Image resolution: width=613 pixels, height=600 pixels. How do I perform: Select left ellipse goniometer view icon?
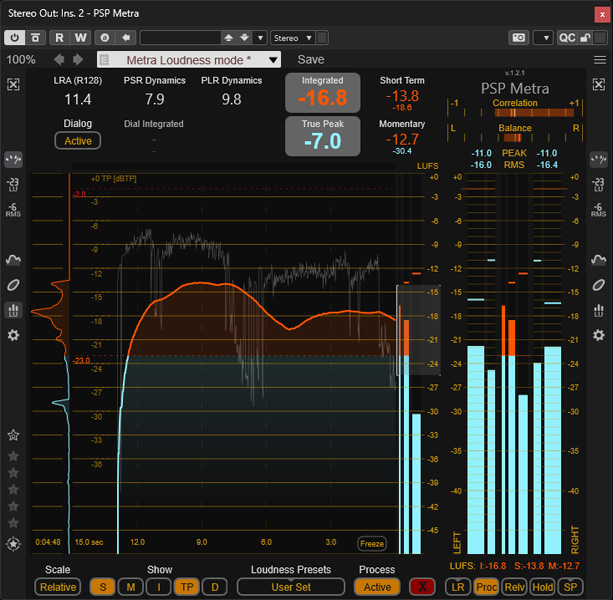(x=13, y=285)
